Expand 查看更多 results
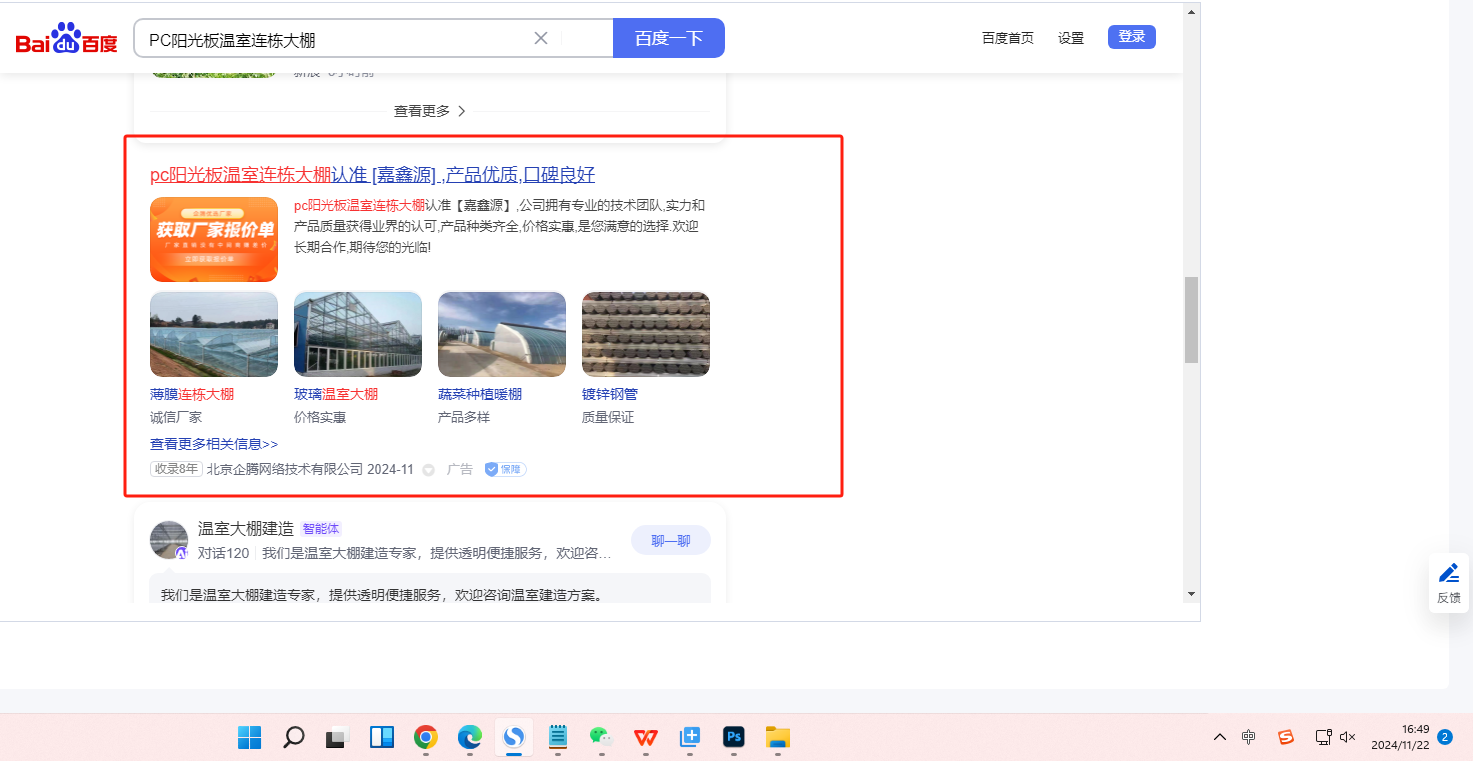Image resolution: width=1473 pixels, height=761 pixels. (429, 111)
